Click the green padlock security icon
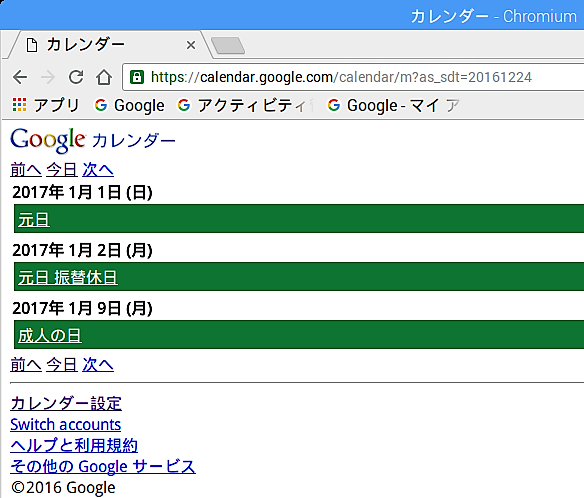584x498 pixels. (x=137, y=77)
